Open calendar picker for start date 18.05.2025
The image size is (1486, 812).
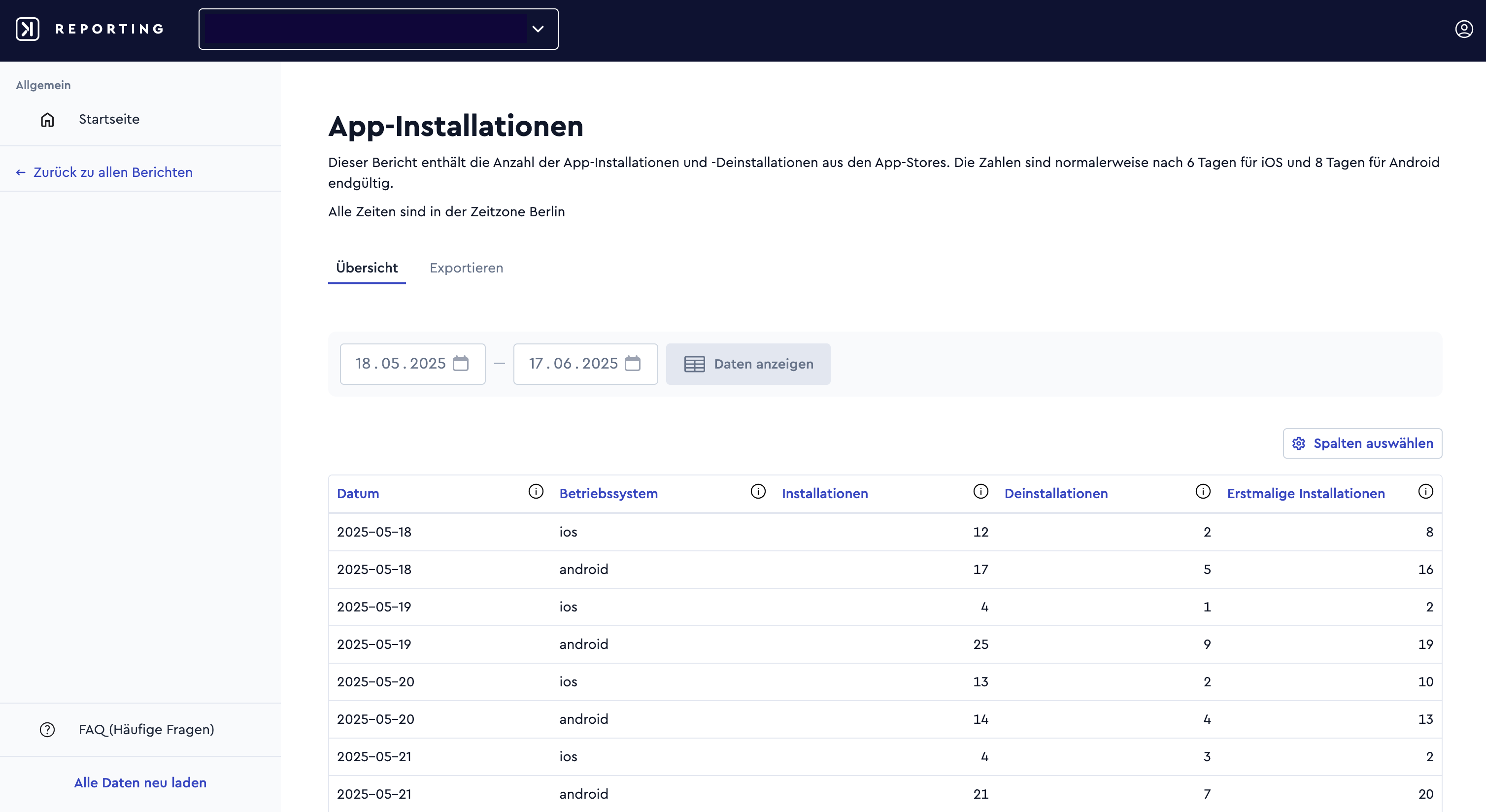[460, 363]
